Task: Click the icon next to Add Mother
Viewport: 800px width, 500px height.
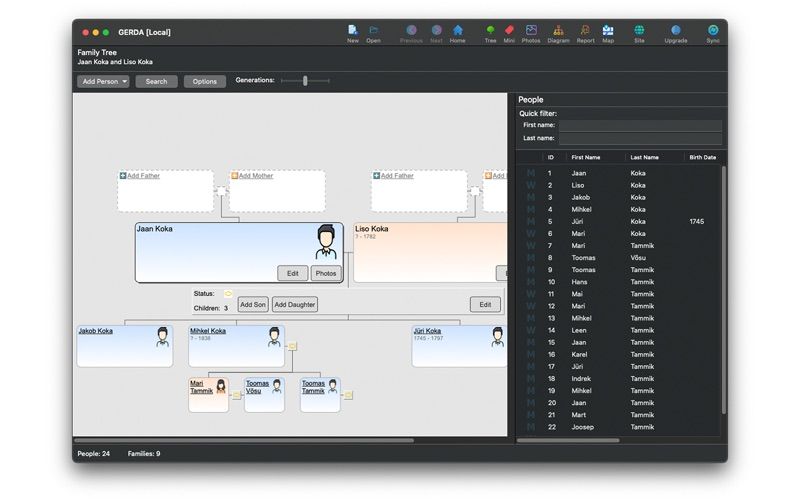Action: point(234,176)
